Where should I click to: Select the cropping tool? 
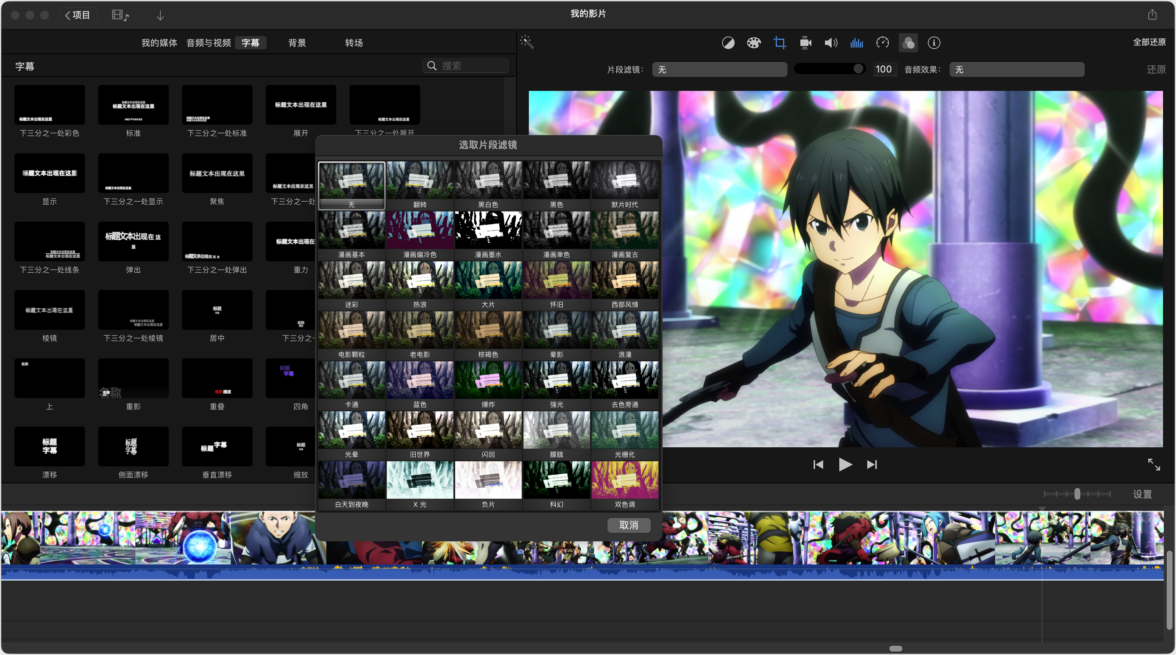779,43
